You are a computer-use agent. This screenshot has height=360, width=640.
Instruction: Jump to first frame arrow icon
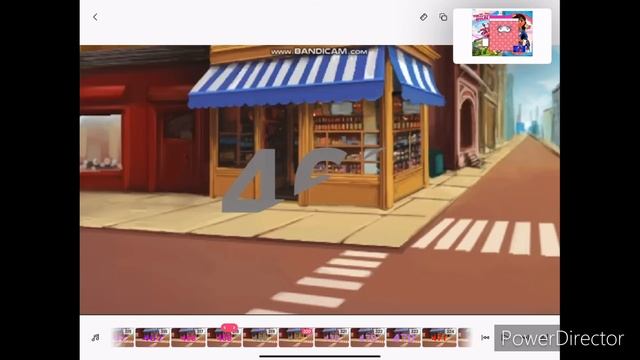485,338
